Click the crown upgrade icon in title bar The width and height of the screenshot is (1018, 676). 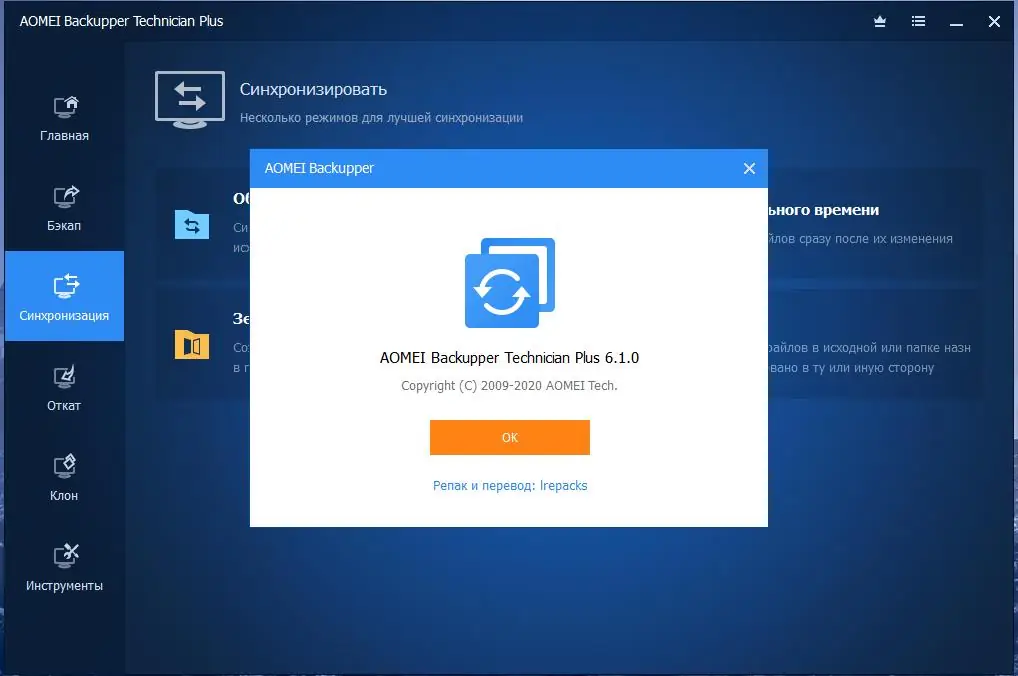coord(879,21)
